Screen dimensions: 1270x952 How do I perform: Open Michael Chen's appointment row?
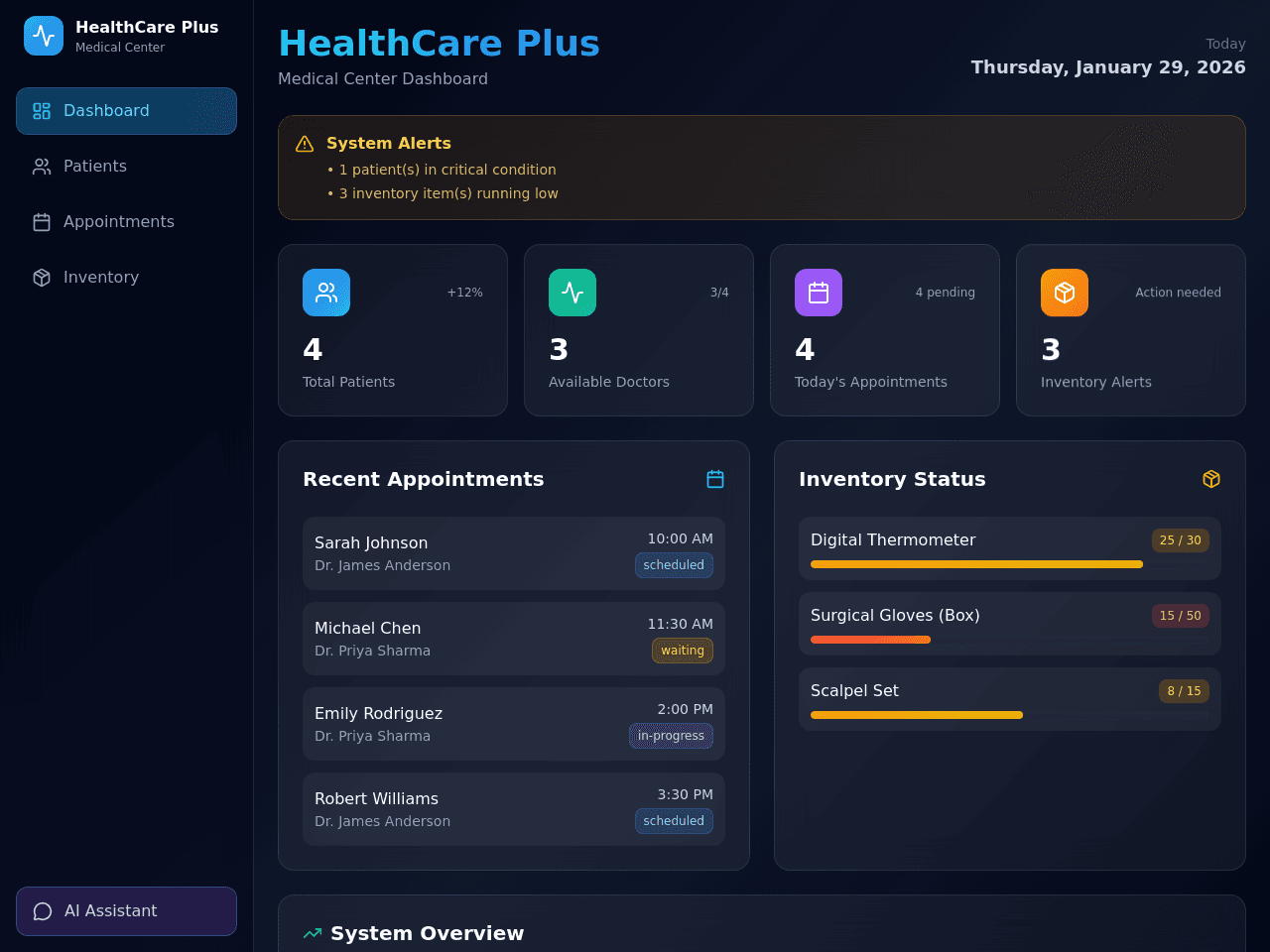[514, 639]
